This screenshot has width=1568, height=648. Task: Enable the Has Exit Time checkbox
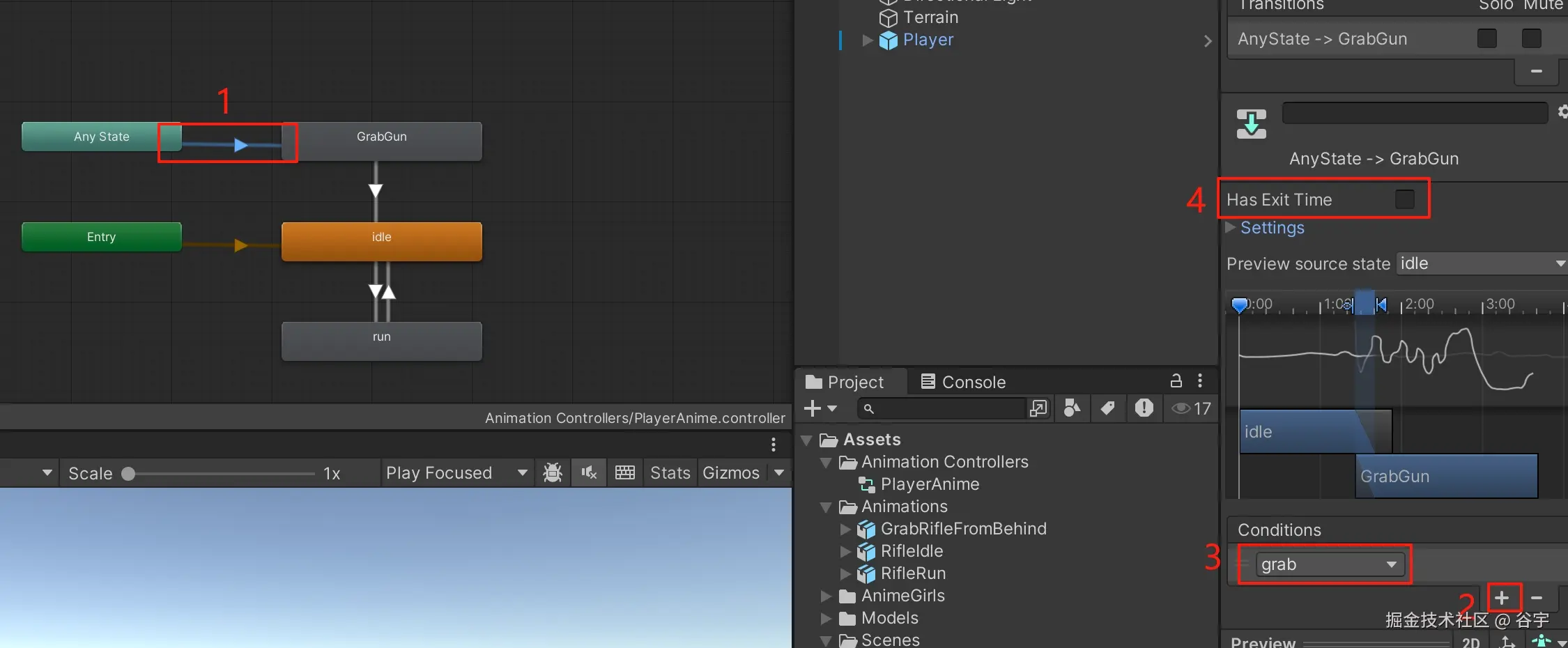coord(1405,199)
